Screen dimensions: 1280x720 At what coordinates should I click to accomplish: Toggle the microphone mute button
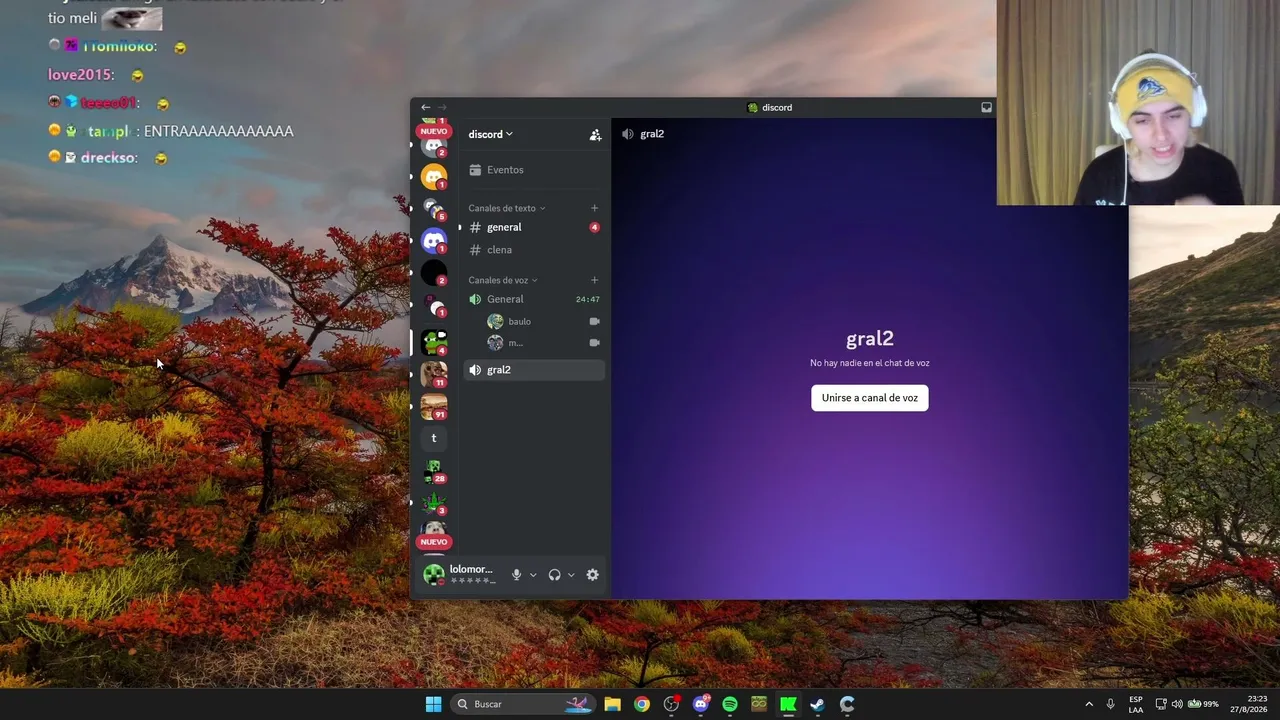coord(516,575)
